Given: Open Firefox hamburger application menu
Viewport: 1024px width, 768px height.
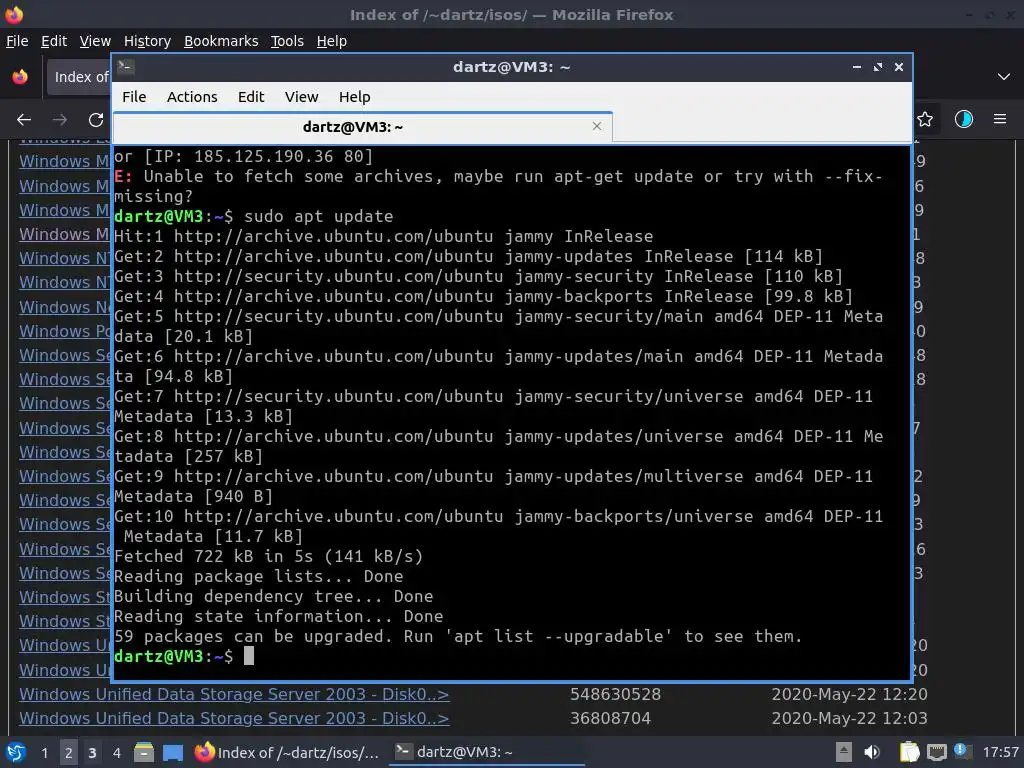Looking at the screenshot, I should click(x=1000, y=119).
